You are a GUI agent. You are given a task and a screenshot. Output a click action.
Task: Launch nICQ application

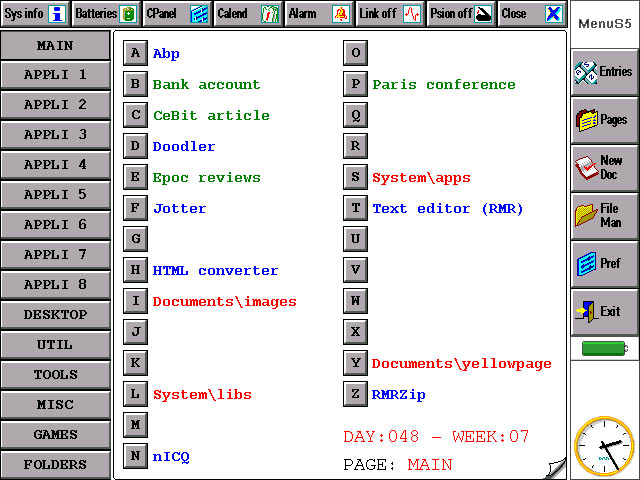[x=171, y=457]
